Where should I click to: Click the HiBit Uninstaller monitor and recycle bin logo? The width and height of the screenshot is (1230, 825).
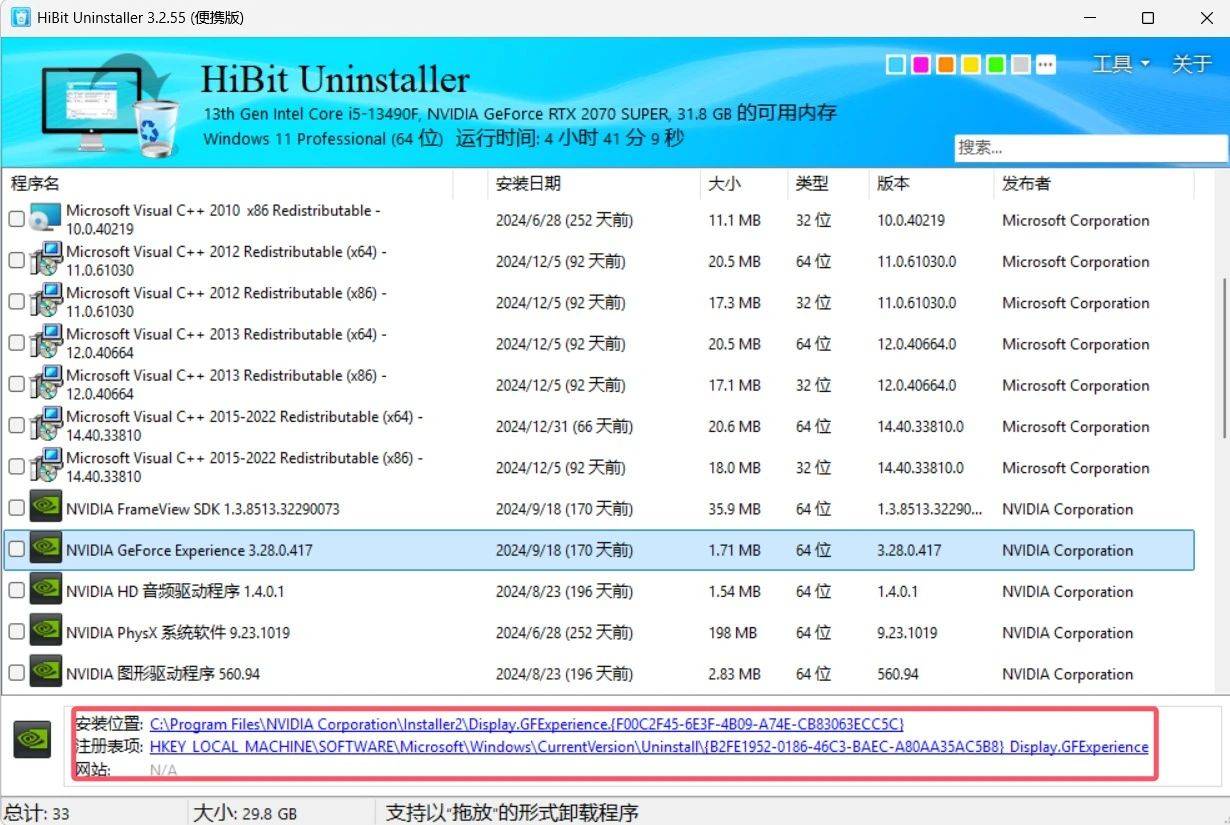point(111,106)
